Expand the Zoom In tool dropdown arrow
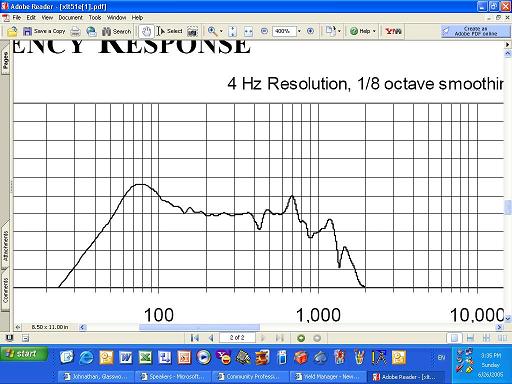 tap(221, 31)
